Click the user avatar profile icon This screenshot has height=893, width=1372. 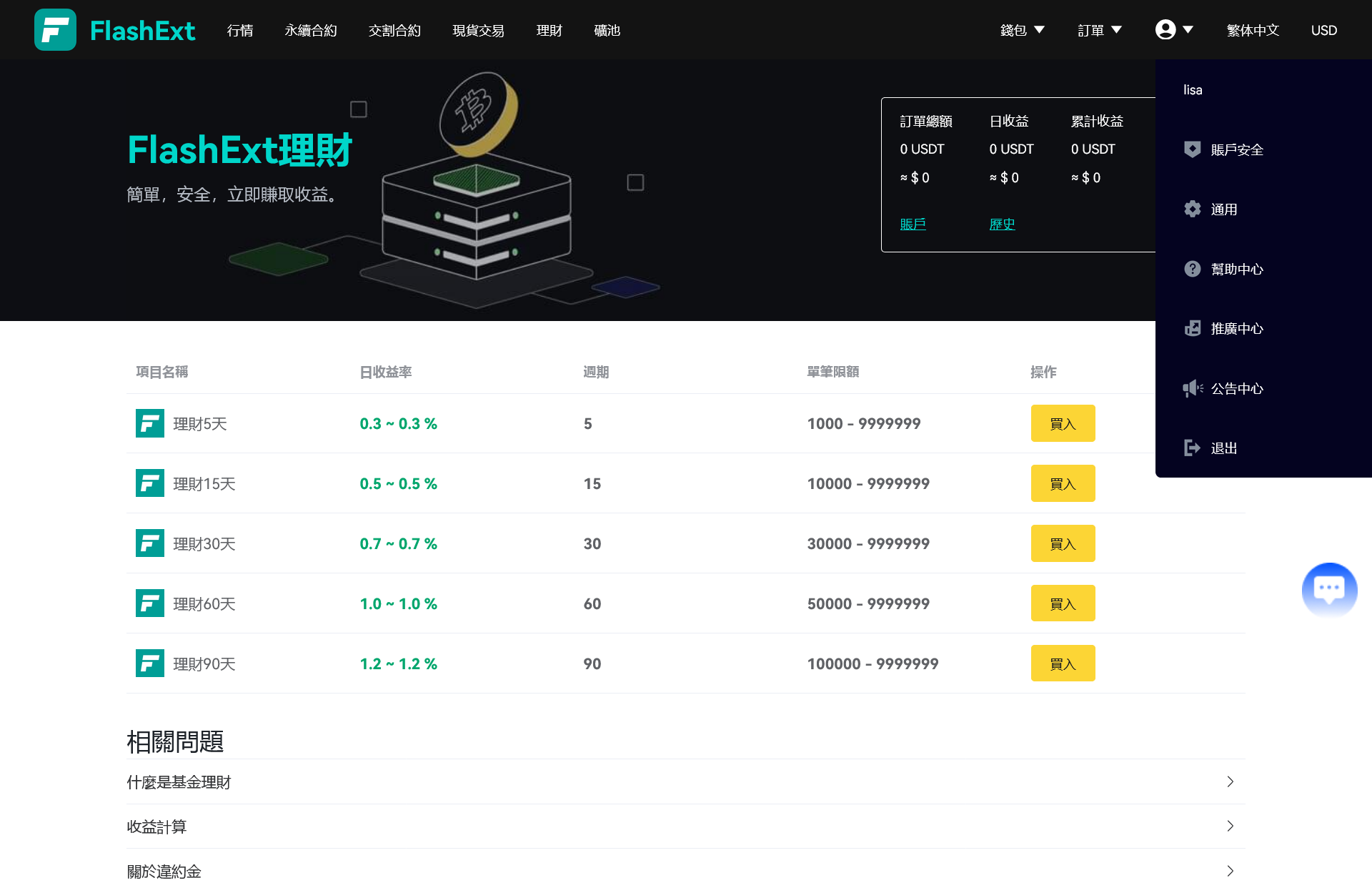[1165, 29]
